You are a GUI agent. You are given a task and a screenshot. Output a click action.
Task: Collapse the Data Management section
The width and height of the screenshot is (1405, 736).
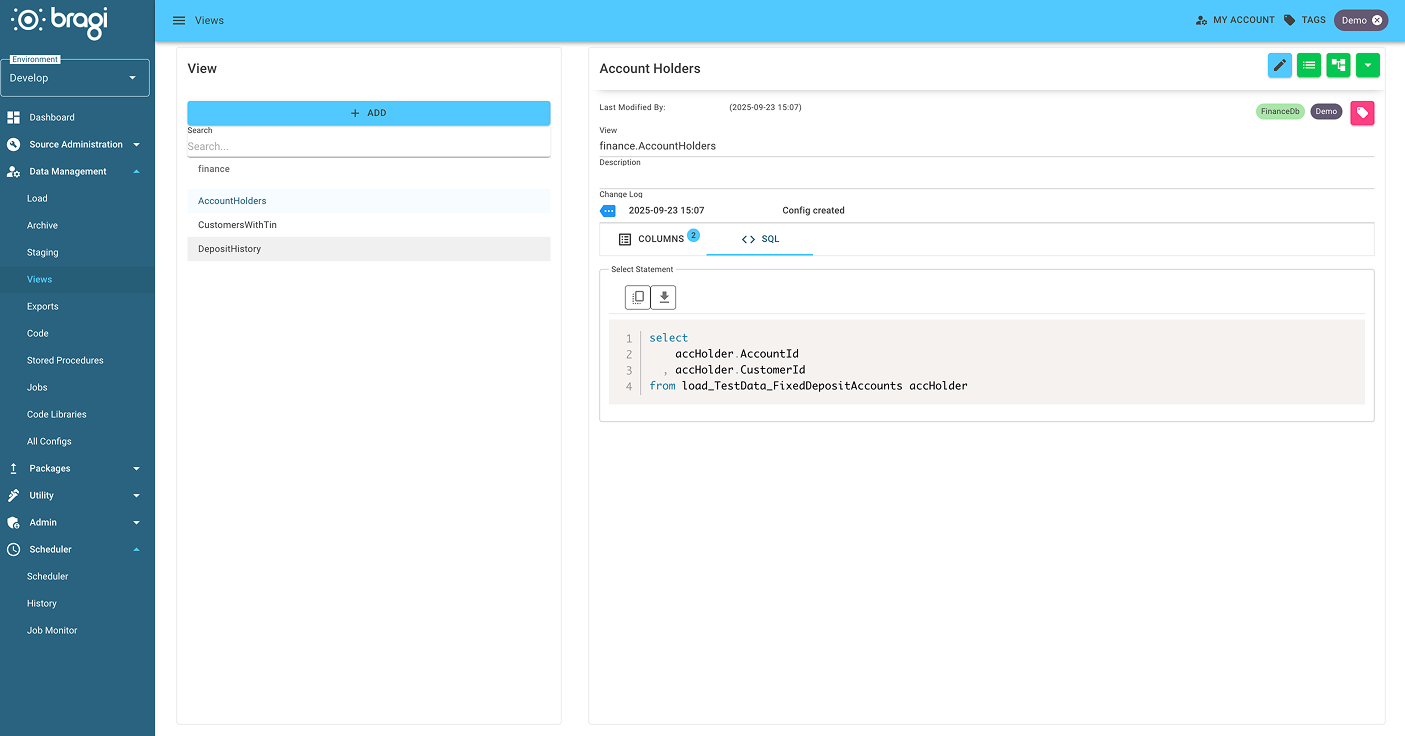click(136, 172)
